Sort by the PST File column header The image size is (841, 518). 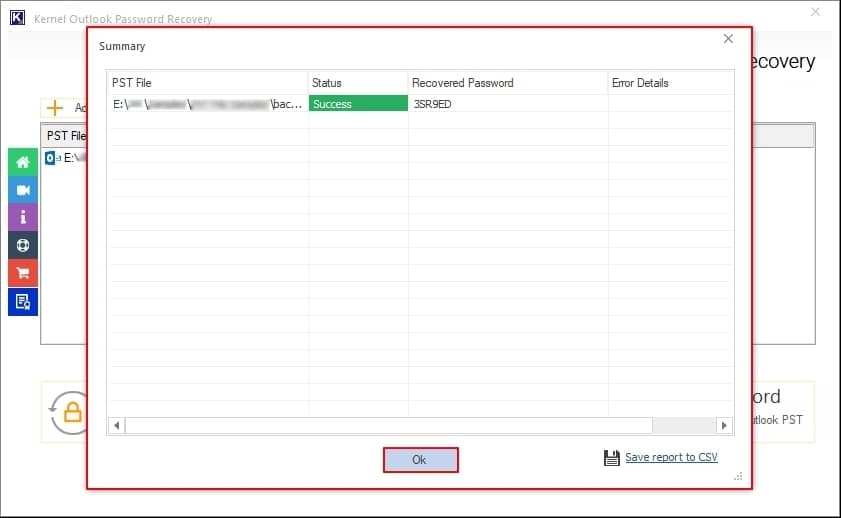coord(207,83)
